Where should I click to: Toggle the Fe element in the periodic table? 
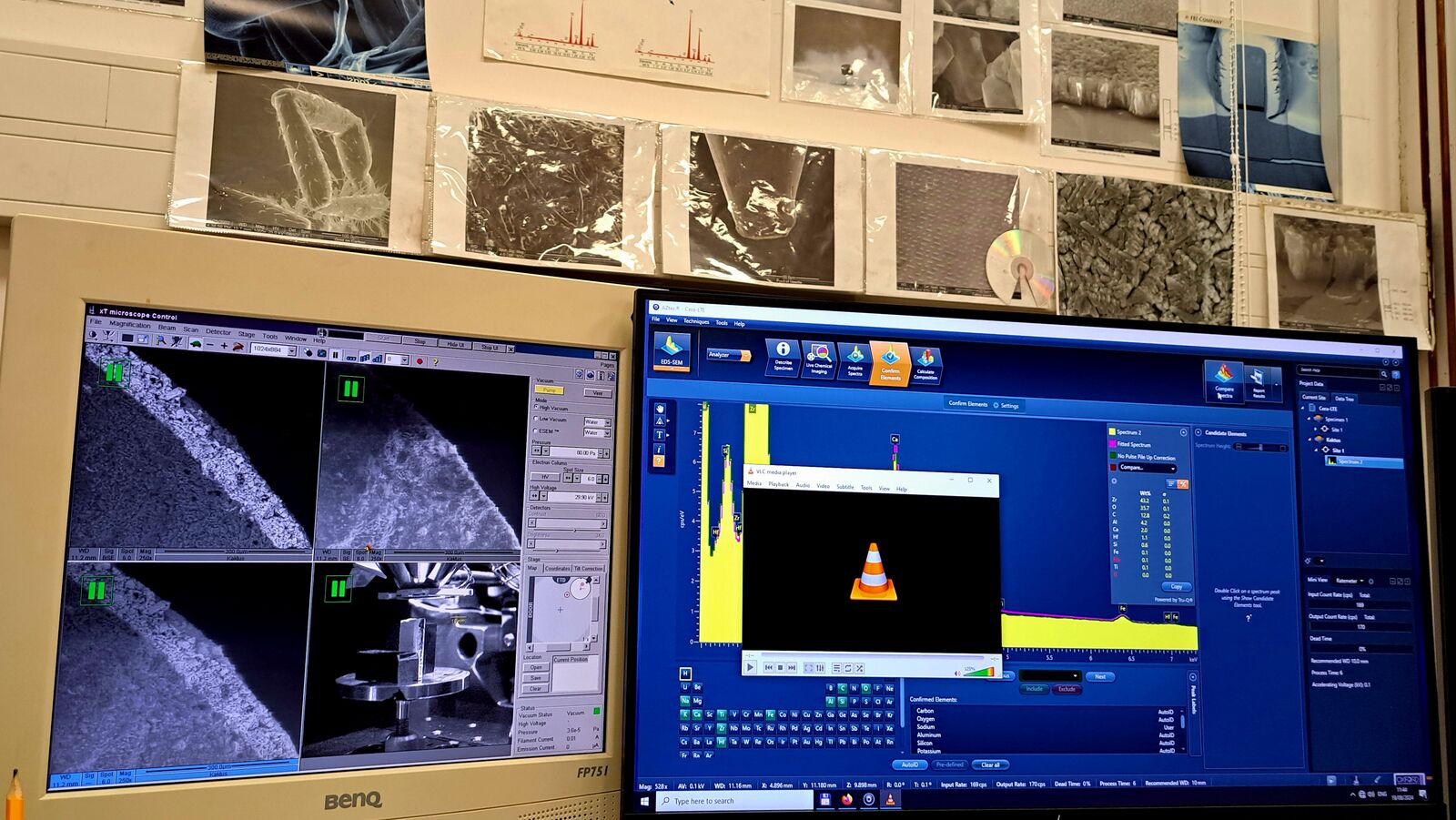click(770, 715)
